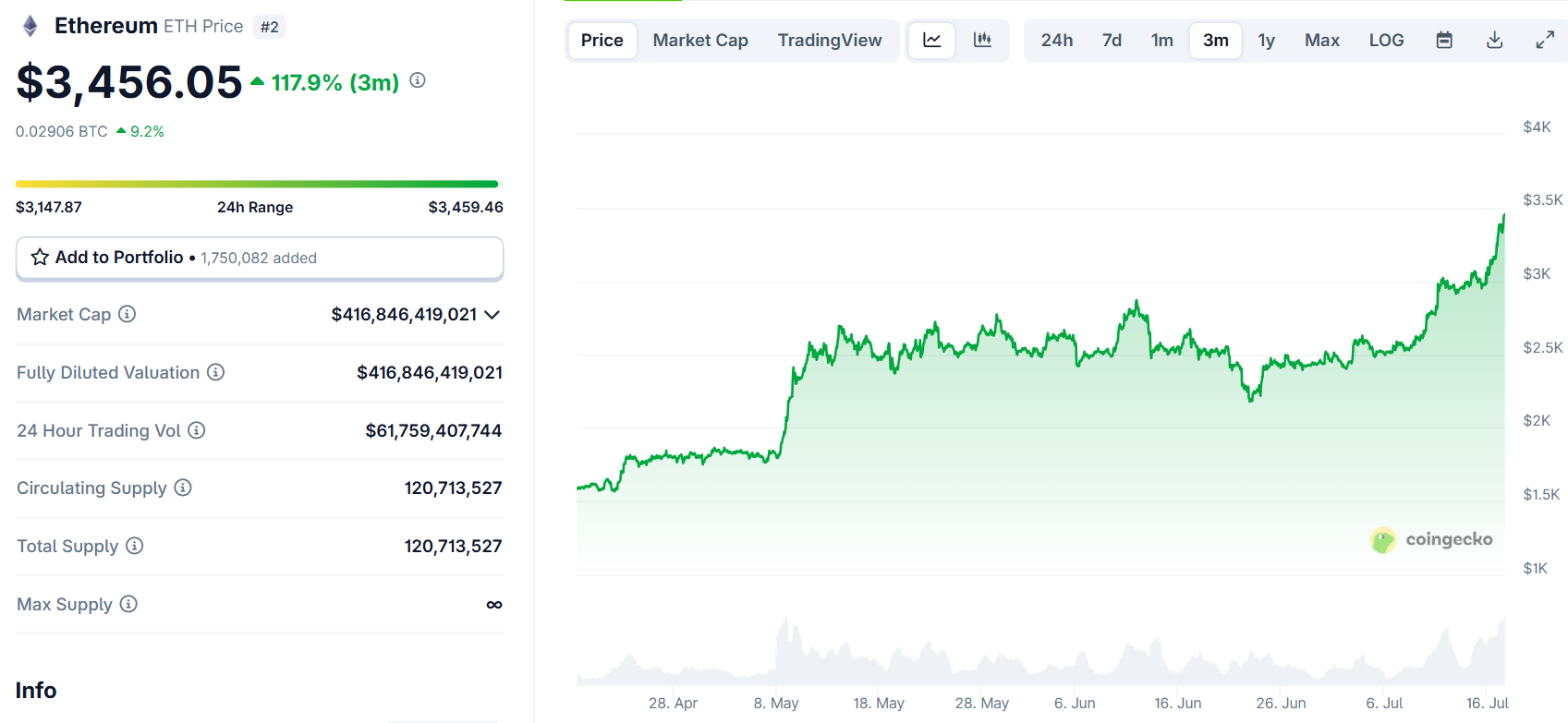The width and height of the screenshot is (1568, 723).
Task: Click the 24h high $3,459.46
Action: coord(466,207)
